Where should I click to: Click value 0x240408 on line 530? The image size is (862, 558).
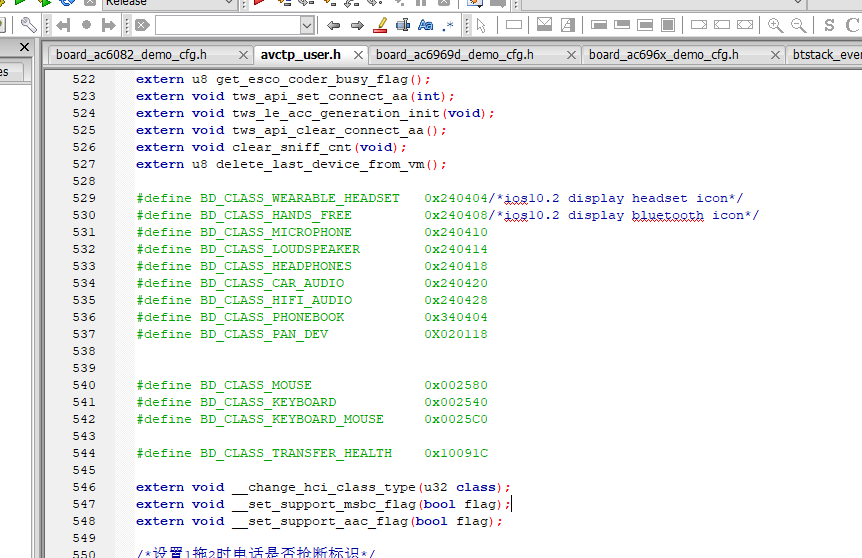point(456,215)
